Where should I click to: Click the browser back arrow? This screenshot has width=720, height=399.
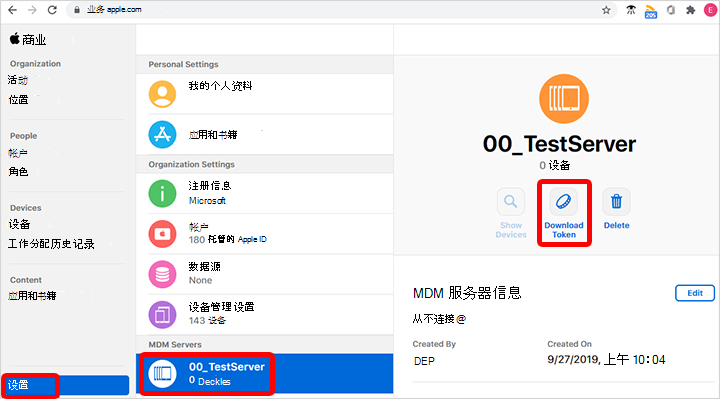point(12,10)
